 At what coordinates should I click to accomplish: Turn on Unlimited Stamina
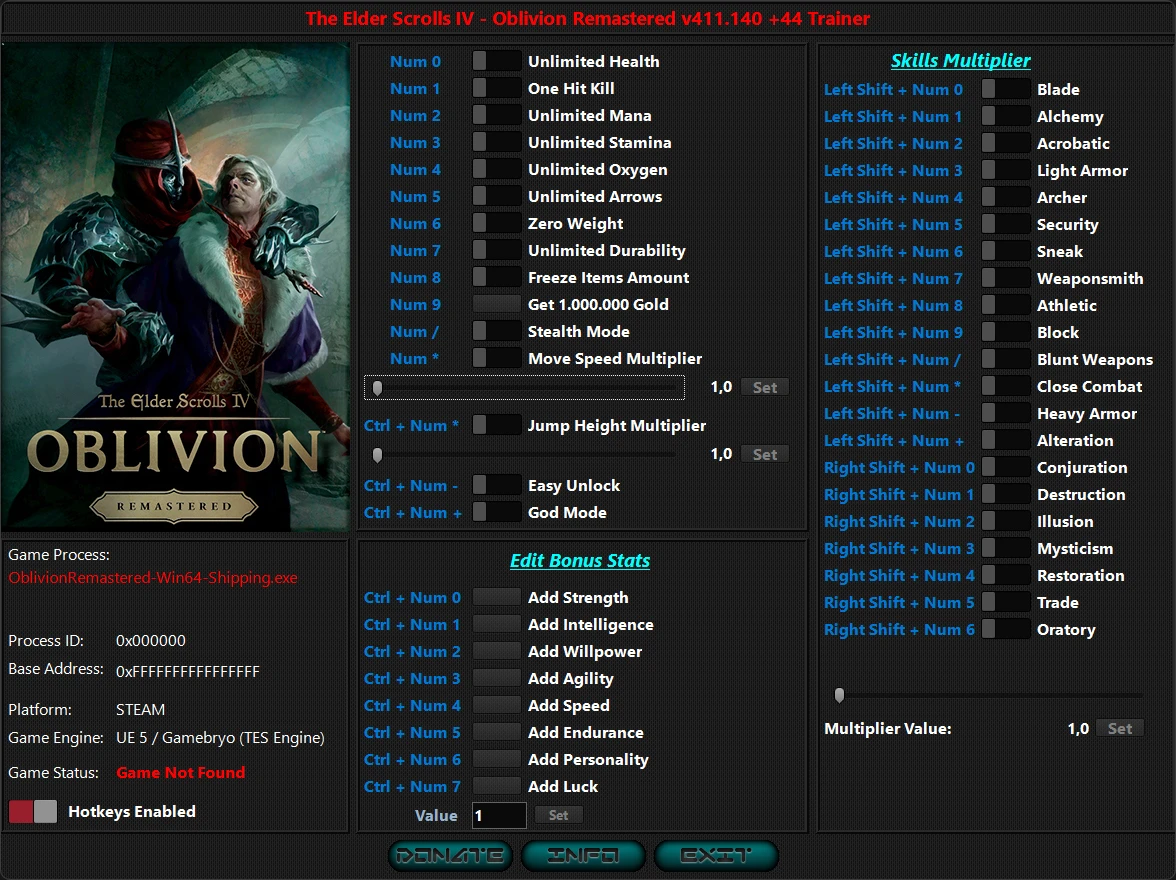point(496,142)
